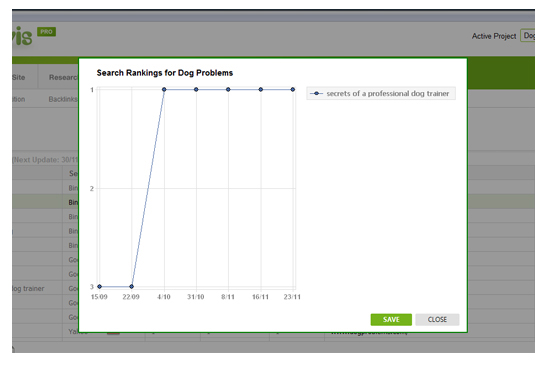The height and width of the screenshot is (367, 548).
Task: Click the green PRO badge
Action: 46,32
